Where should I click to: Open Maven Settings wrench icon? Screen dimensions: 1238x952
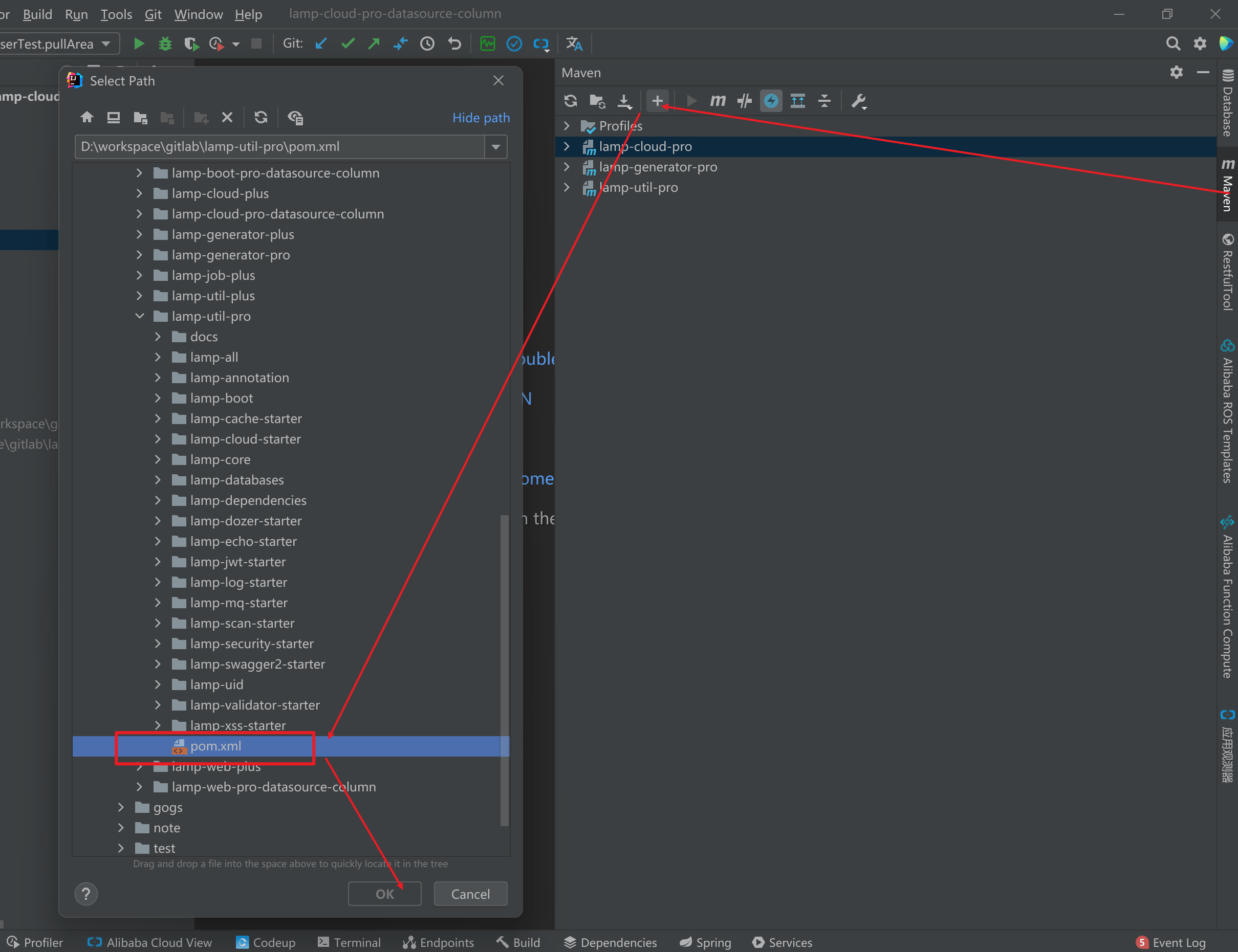pos(858,101)
